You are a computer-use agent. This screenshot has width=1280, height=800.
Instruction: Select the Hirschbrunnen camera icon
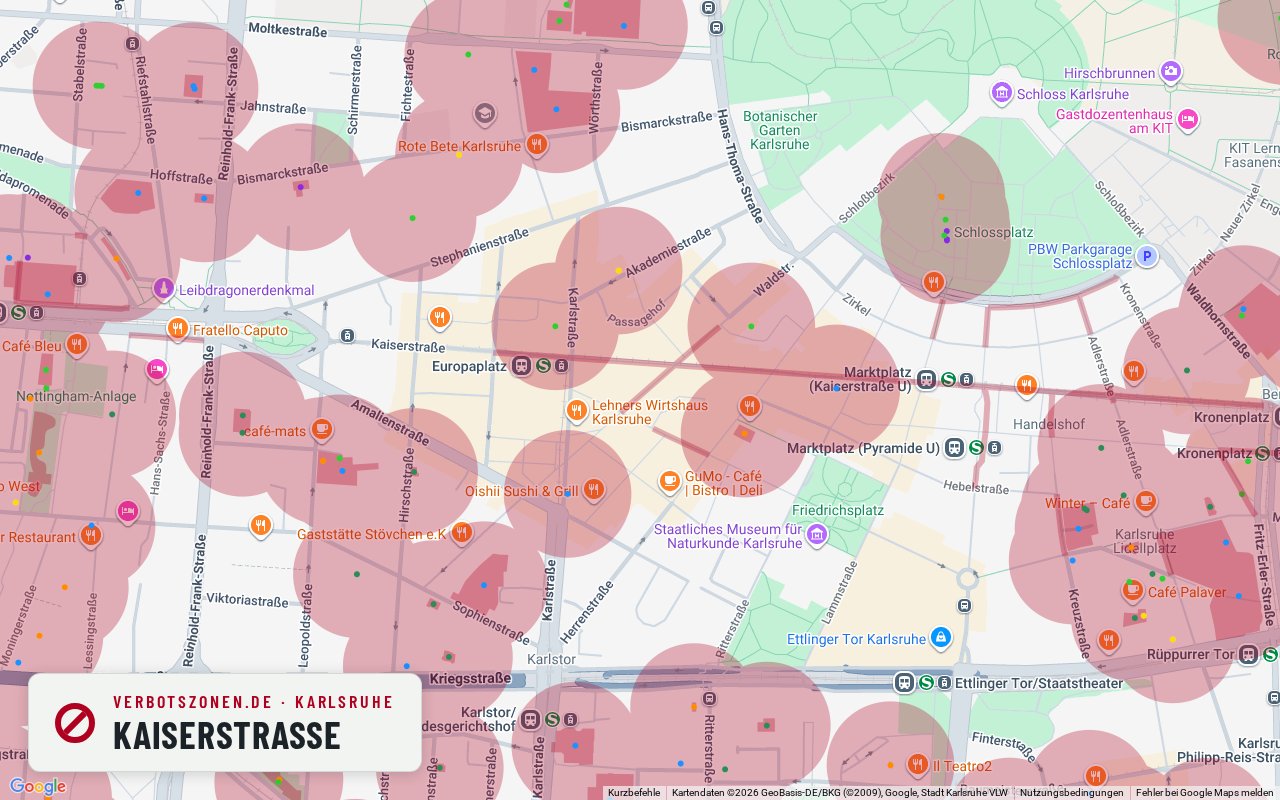(x=1171, y=72)
